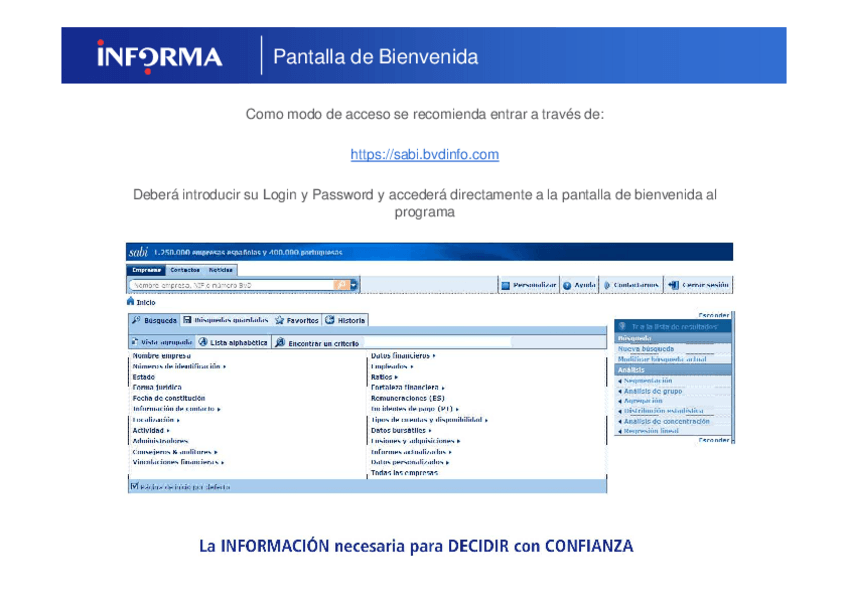Image resolution: width=848 pixels, height=599 pixels.
Task: Expand Fusiones y adquisiciones criteria
Action: tap(415, 441)
